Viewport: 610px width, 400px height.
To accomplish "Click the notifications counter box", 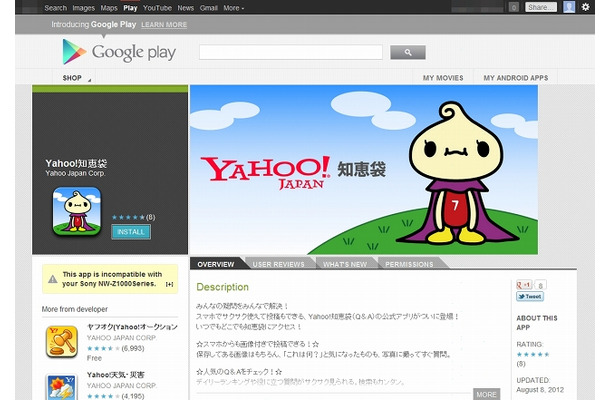I will (514, 7).
